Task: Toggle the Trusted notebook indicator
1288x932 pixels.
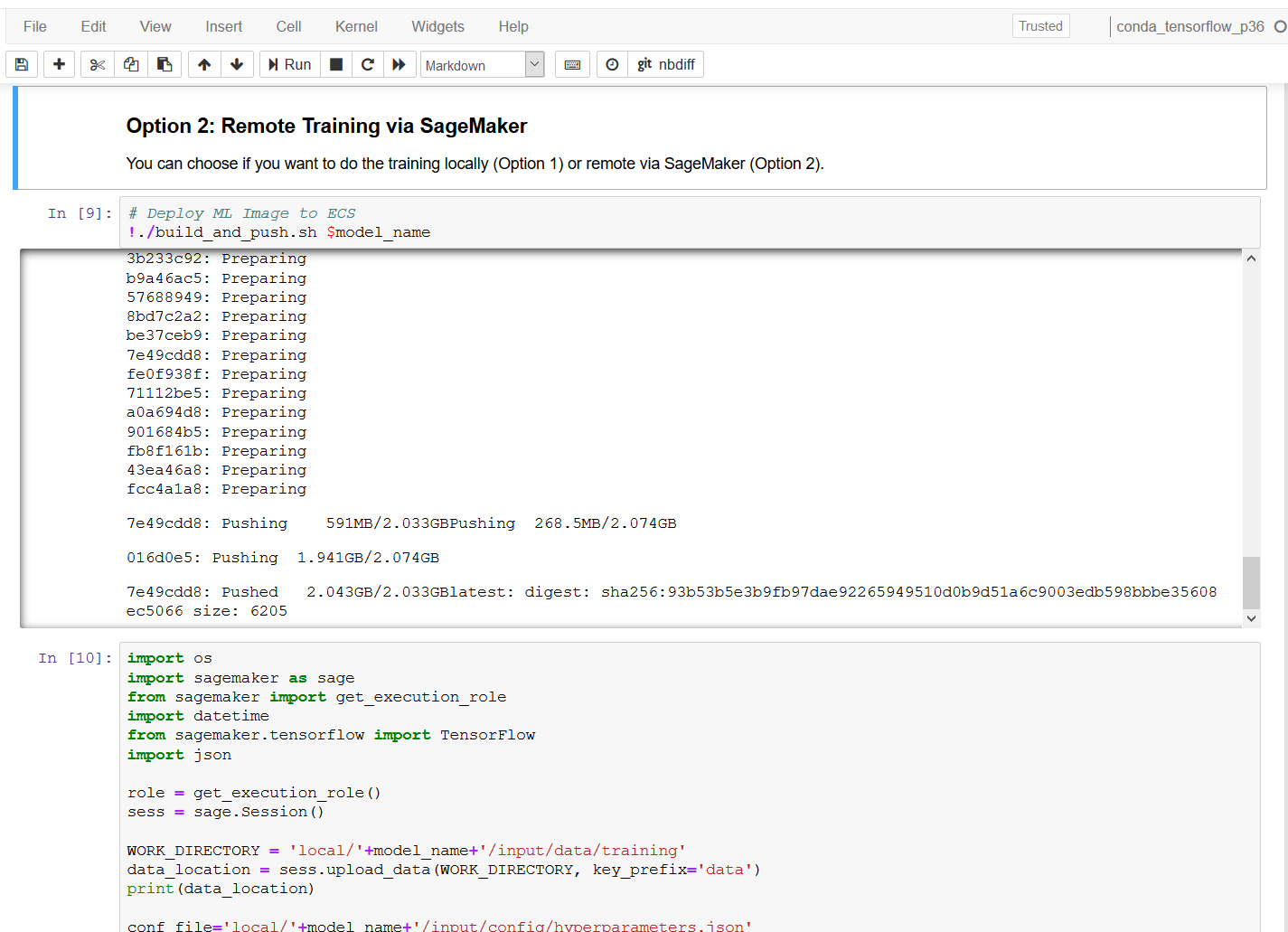Action: [1040, 26]
